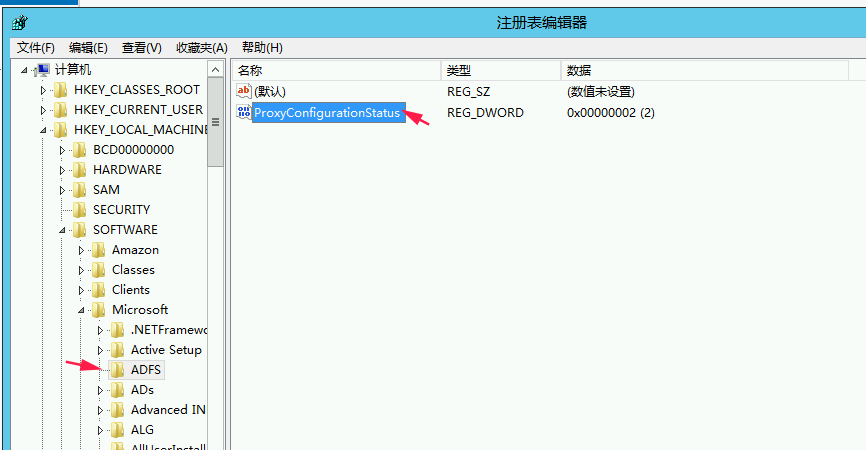
Task: Open the 收藏夹(A) menu
Action: click(x=202, y=48)
